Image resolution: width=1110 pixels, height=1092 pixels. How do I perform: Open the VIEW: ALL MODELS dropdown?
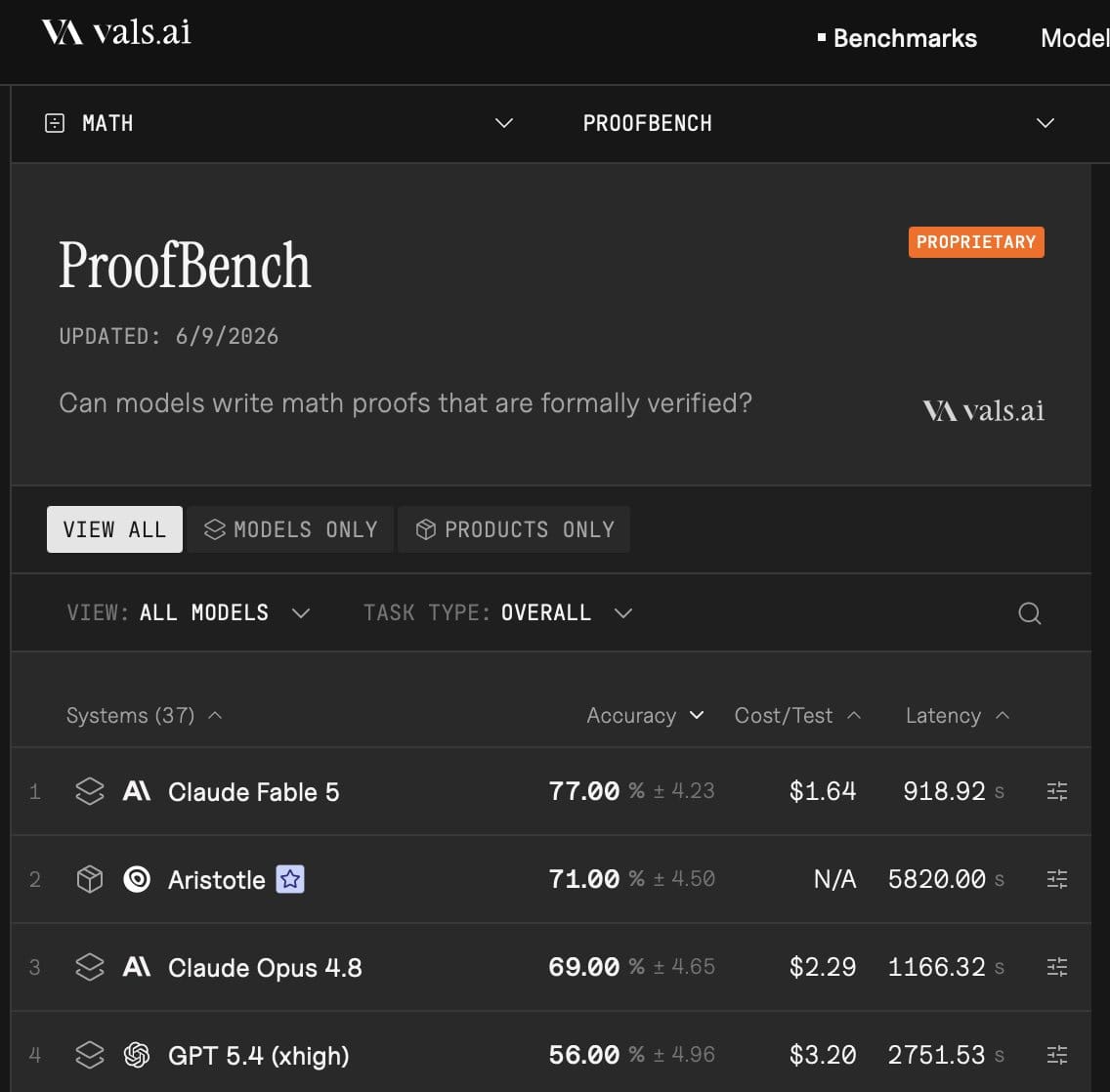(x=189, y=612)
